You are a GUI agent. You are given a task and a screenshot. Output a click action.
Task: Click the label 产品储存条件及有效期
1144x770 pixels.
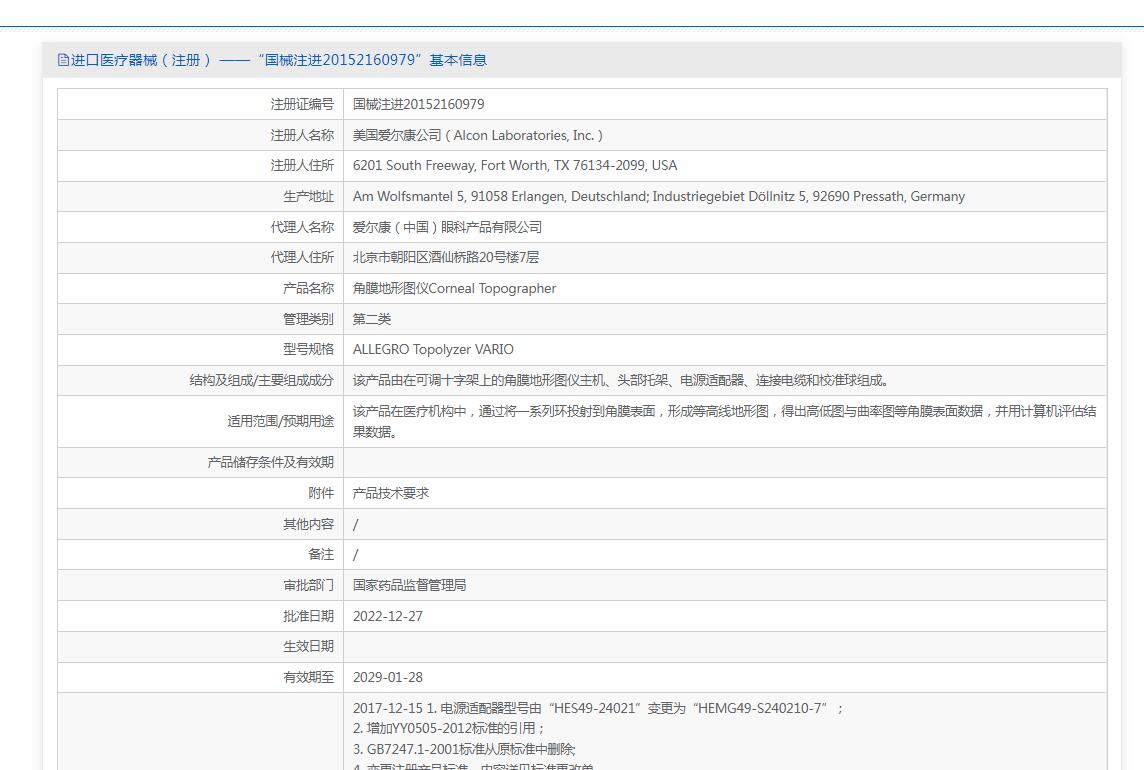tap(271, 462)
